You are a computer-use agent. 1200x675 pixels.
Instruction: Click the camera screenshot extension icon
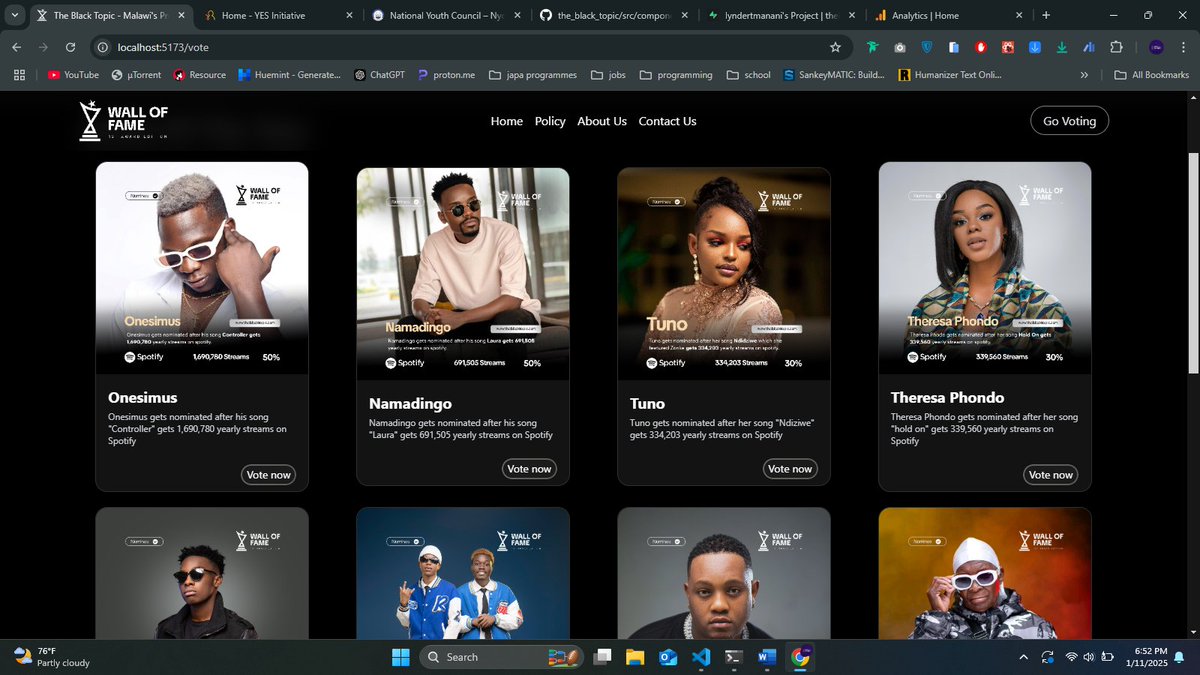tap(900, 47)
